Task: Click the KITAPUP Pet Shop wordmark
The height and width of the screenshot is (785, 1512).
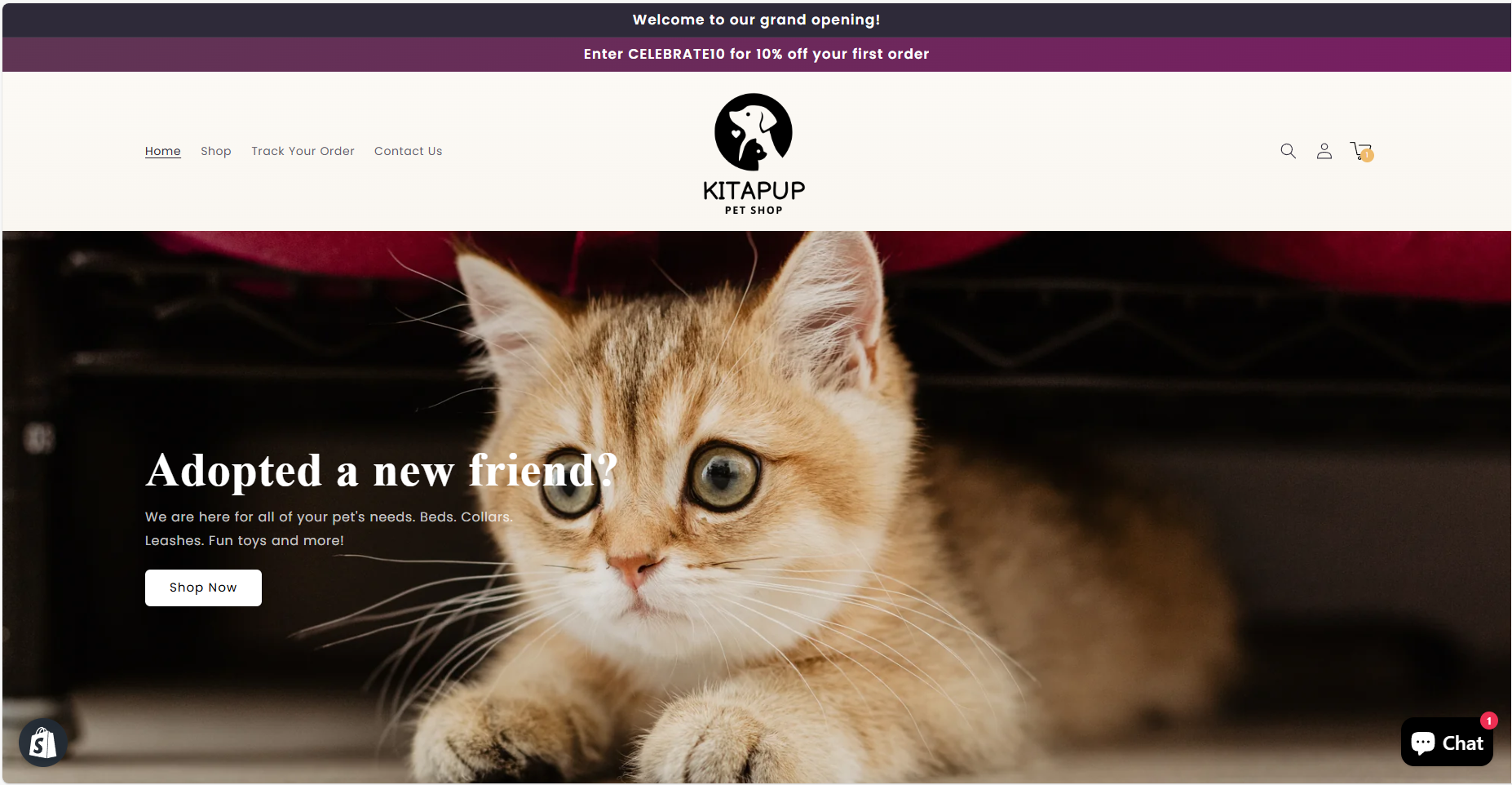Action: (x=754, y=197)
